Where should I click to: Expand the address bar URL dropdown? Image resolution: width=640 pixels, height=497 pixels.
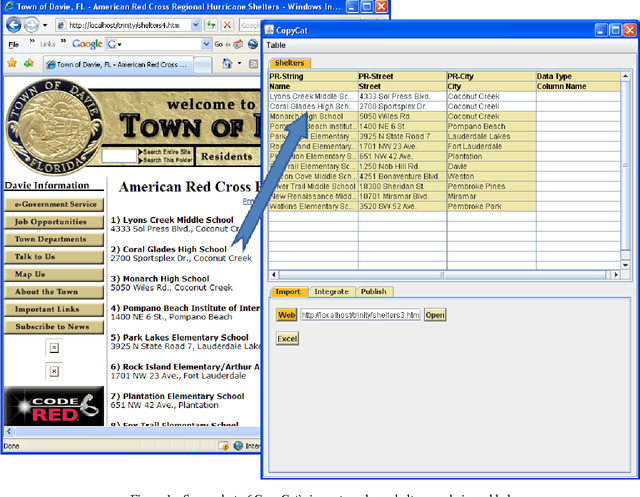(x=196, y=25)
